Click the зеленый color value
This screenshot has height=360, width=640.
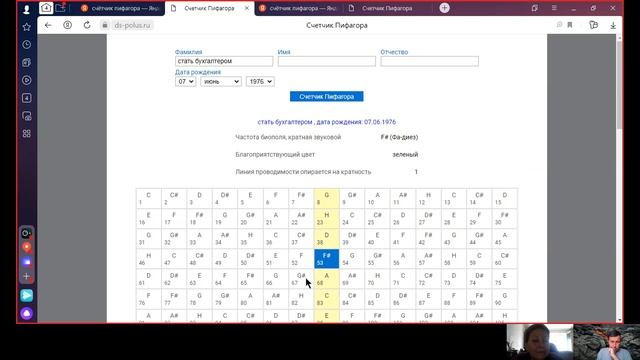405,155
